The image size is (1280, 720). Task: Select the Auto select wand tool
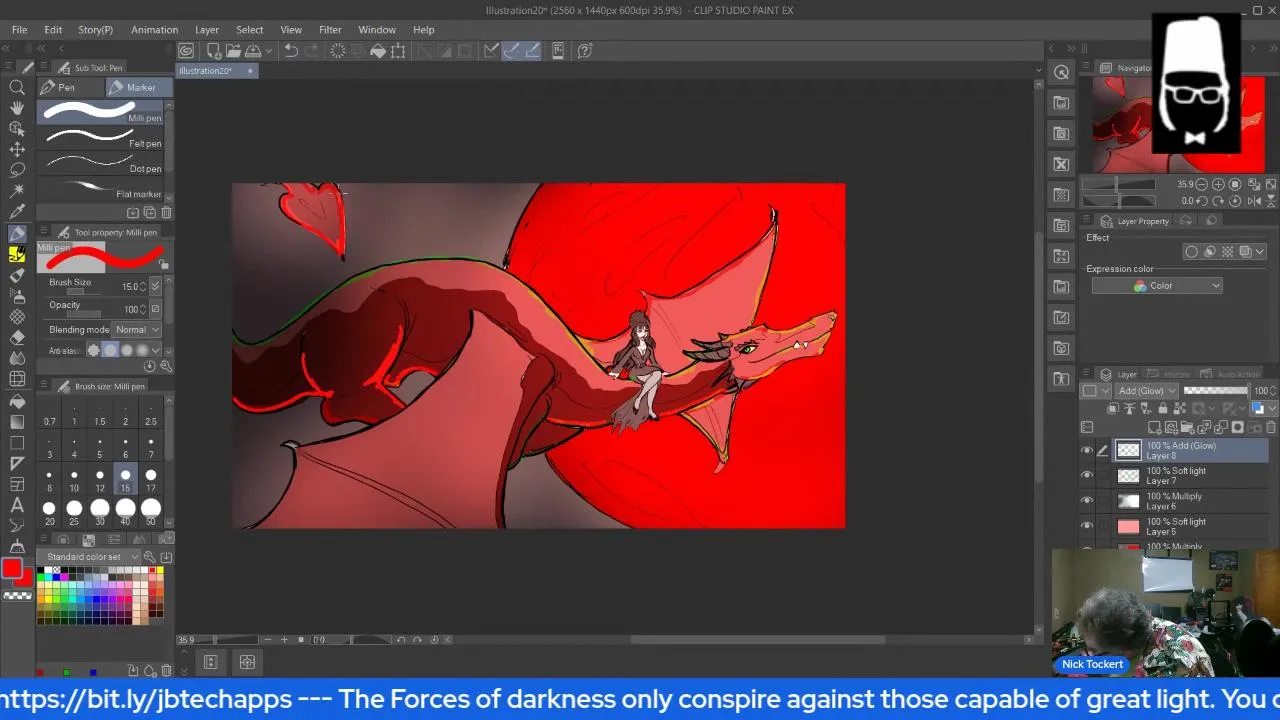click(x=17, y=191)
